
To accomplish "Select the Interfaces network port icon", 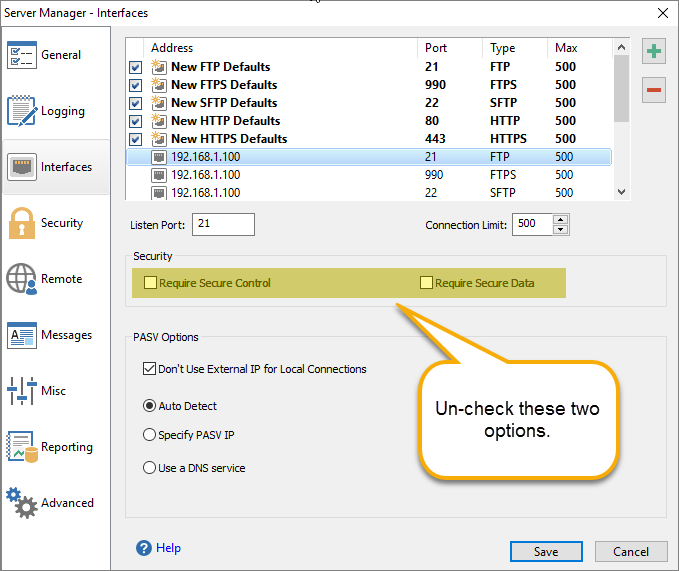I will click(22, 167).
